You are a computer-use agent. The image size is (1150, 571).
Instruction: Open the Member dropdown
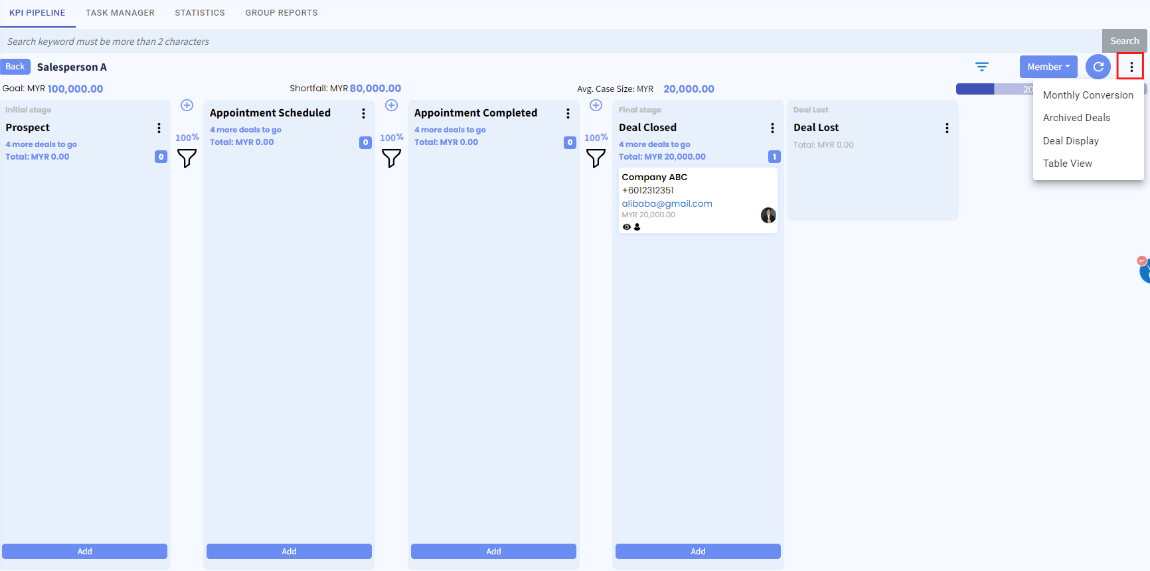pos(1048,67)
